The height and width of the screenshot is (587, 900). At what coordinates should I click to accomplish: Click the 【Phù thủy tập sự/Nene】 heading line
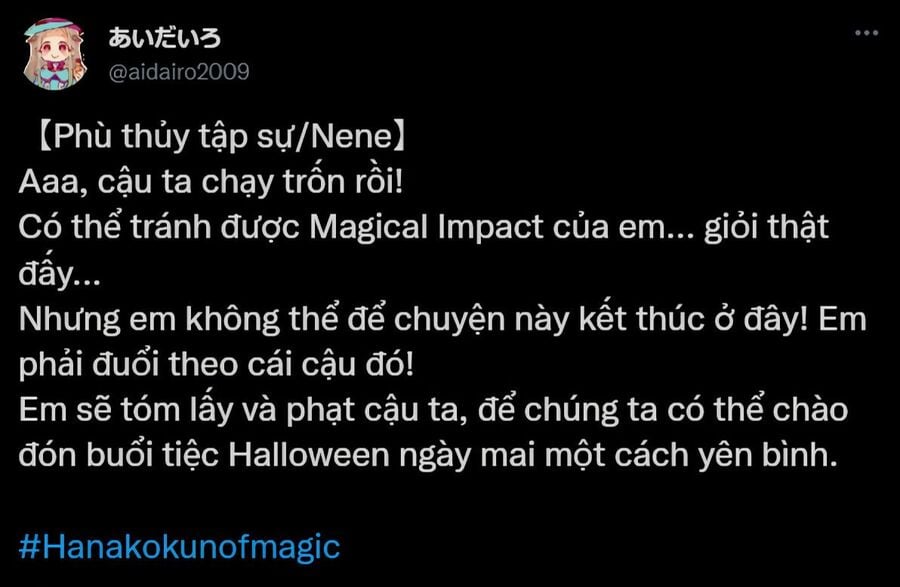point(221,137)
